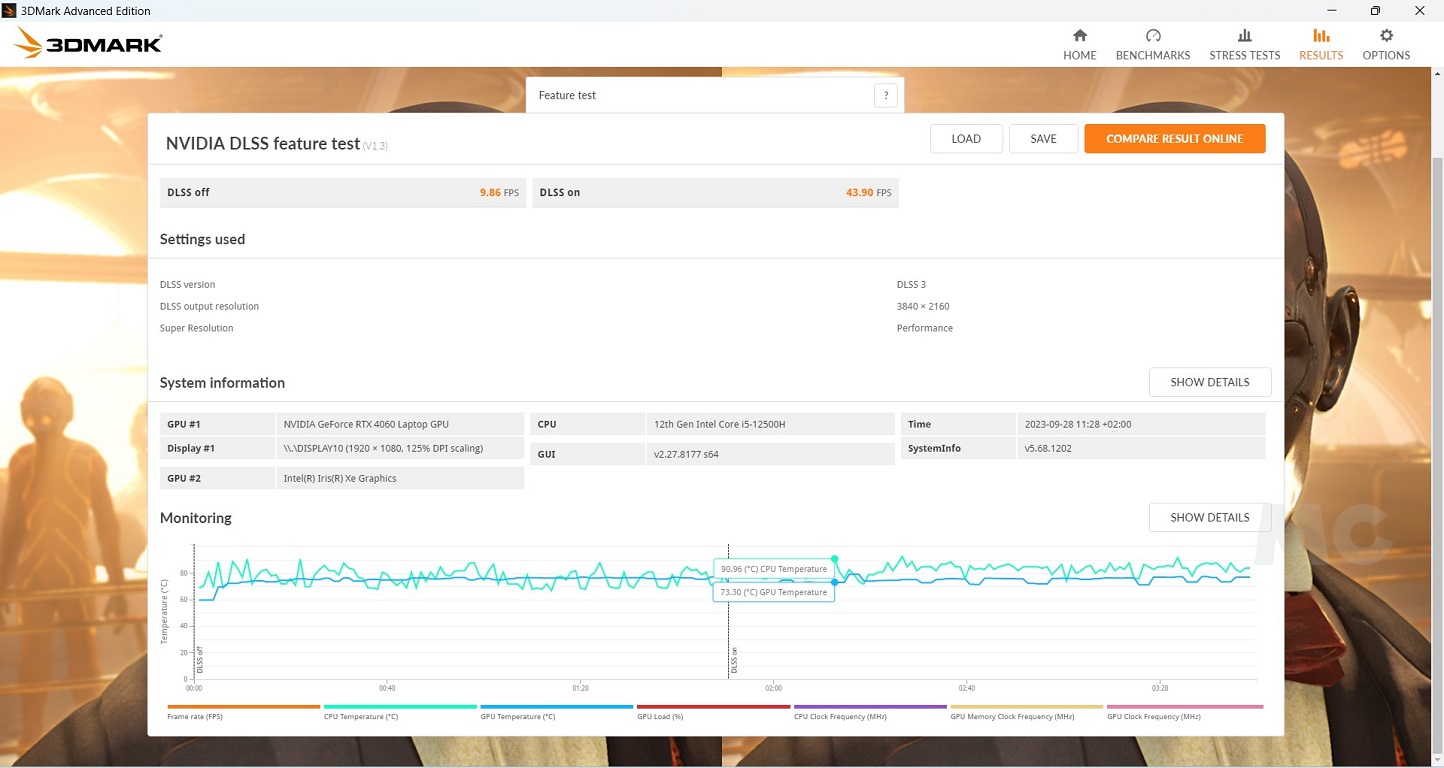Open Options gear icon
Viewport: 1444px width, 768px height.
pos(1386,36)
